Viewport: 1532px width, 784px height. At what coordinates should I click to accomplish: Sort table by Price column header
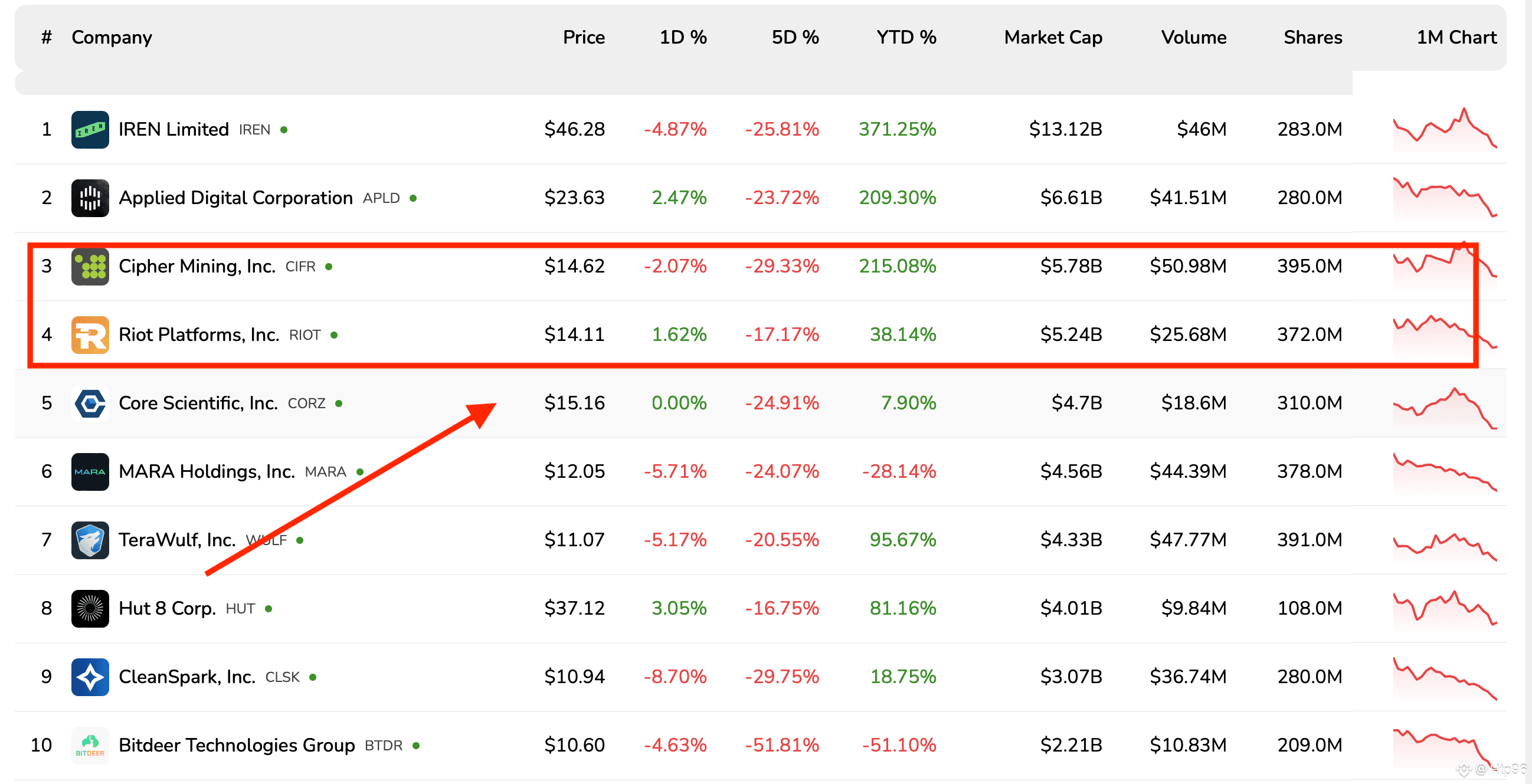[x=583, y=37]
